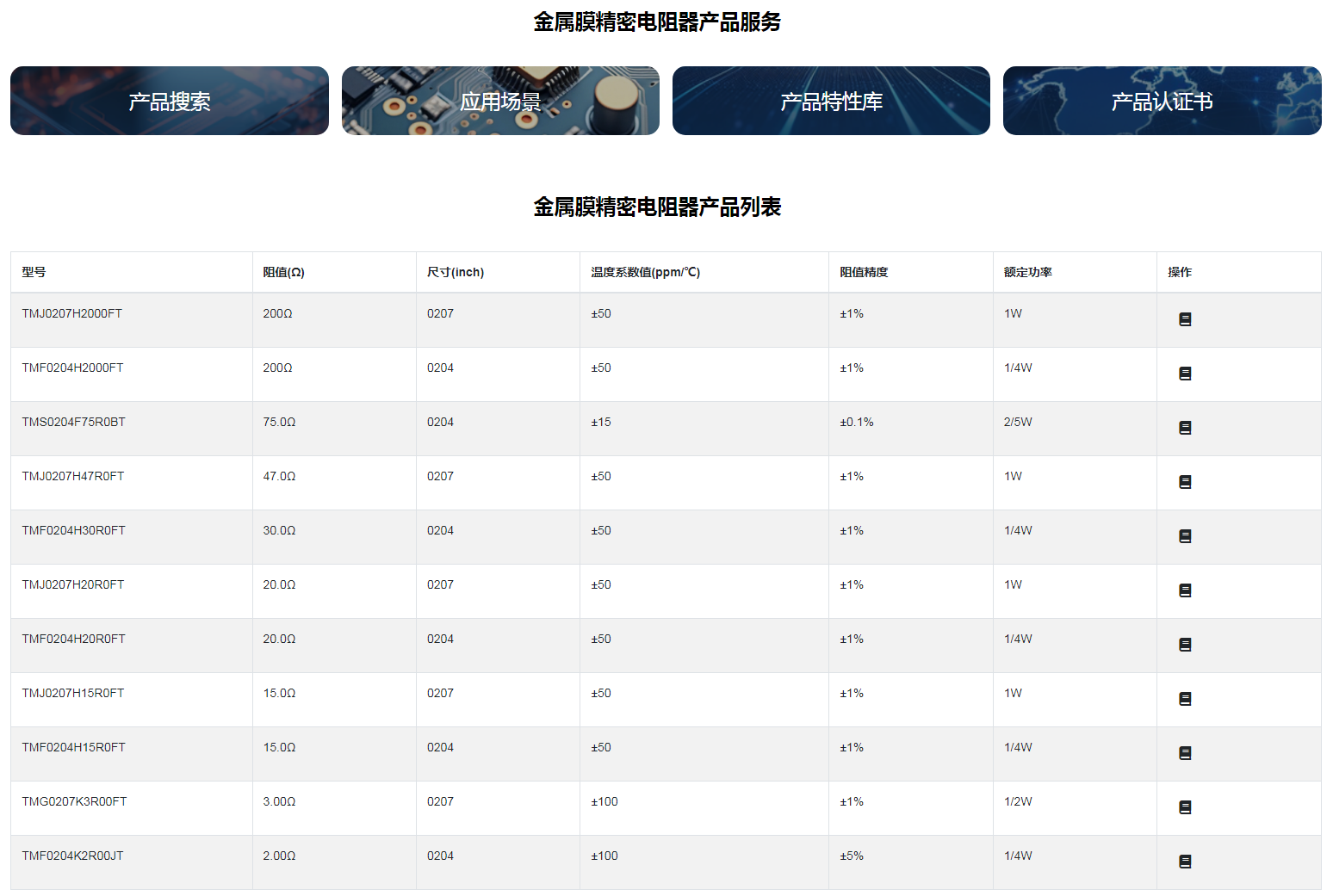This screenshot has width=1333, height=896.
Task: Click the 温度系数值 column header
Action: [645, 272]
